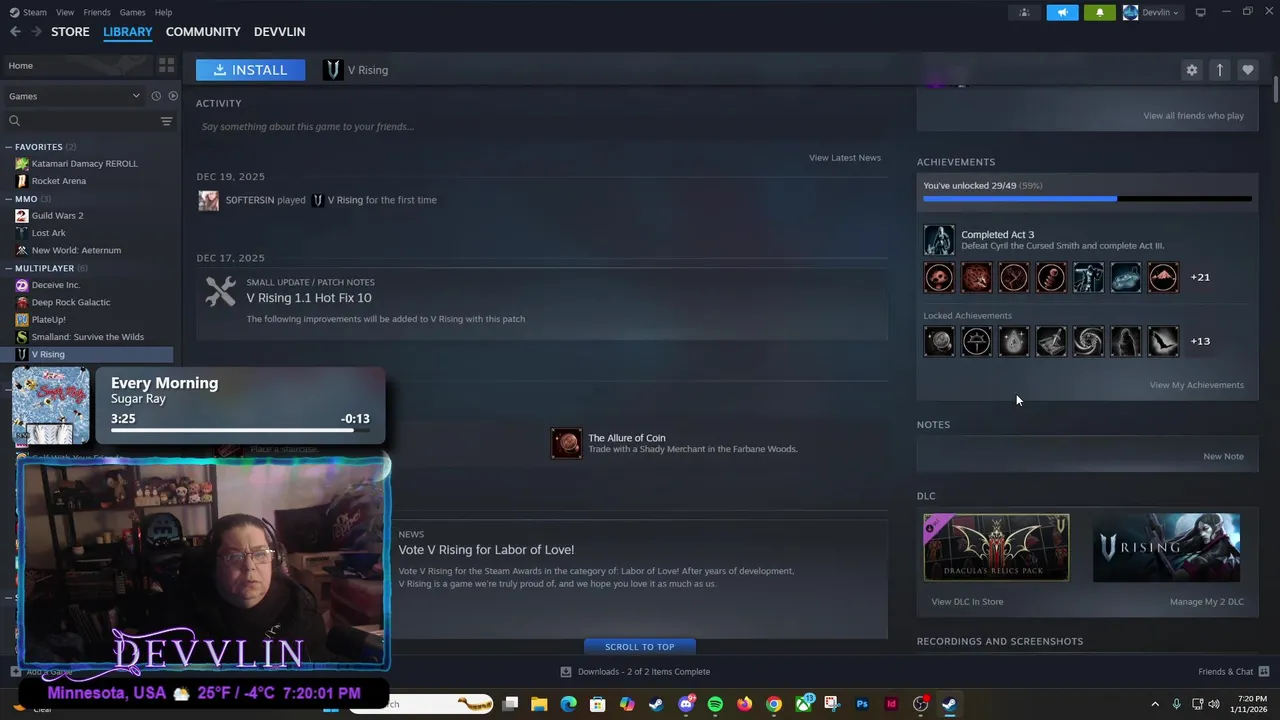Open Completed Act 3 achievement icon
This screenshot has width=1280, height=720.
tap(939, 240)
